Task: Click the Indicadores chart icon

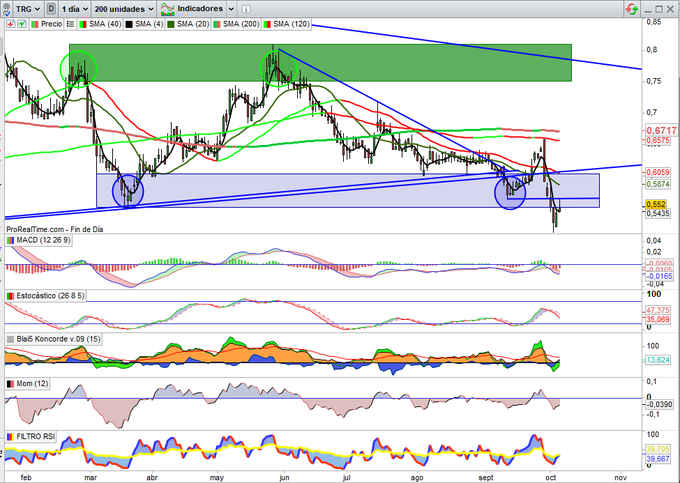Action: point(167,9)
